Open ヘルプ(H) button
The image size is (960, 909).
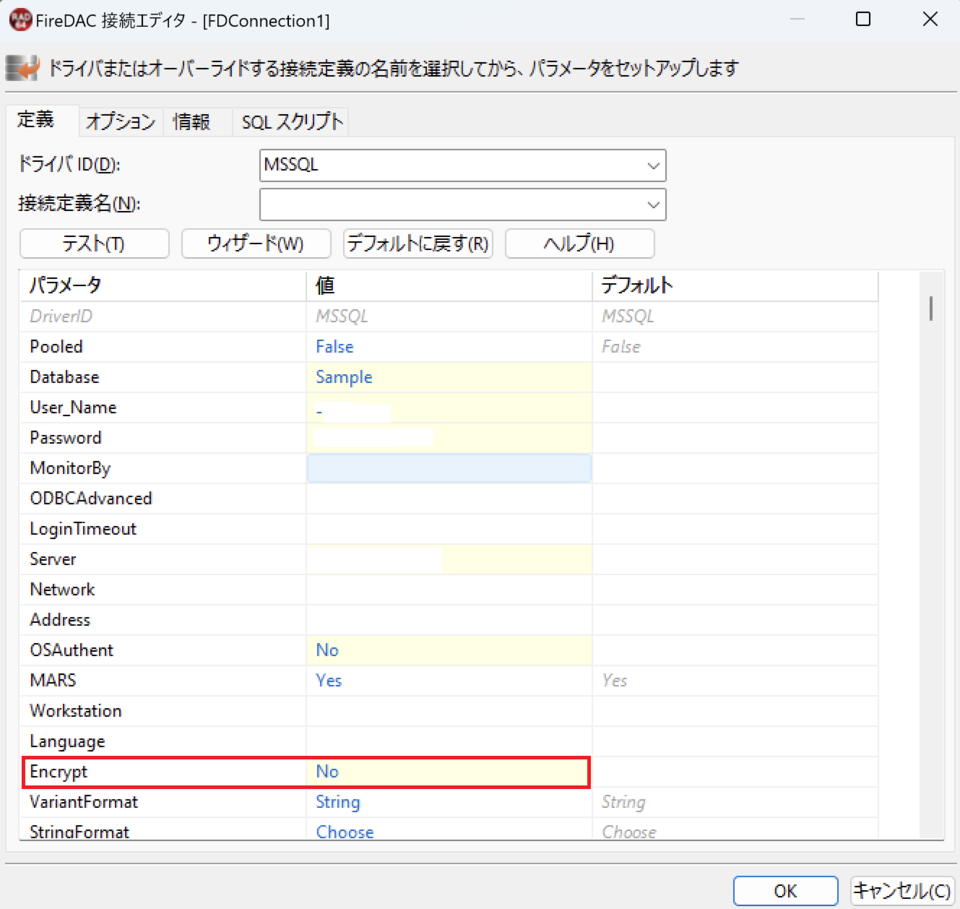[580, 244]
